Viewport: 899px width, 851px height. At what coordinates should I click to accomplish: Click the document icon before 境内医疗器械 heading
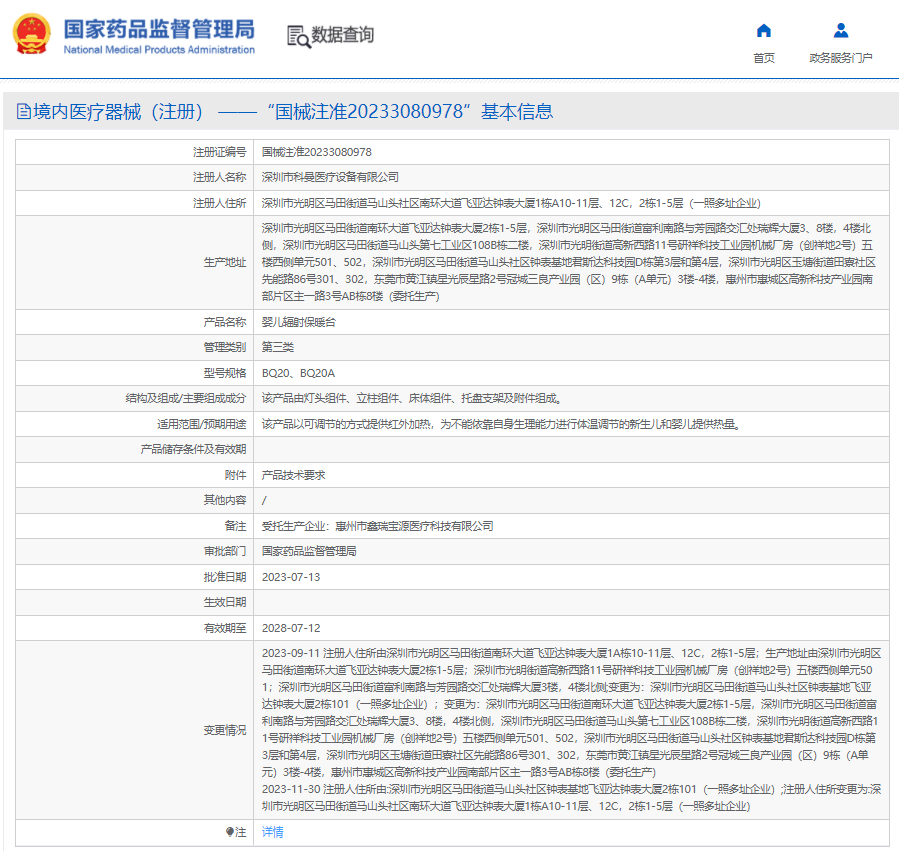[24, 111]
